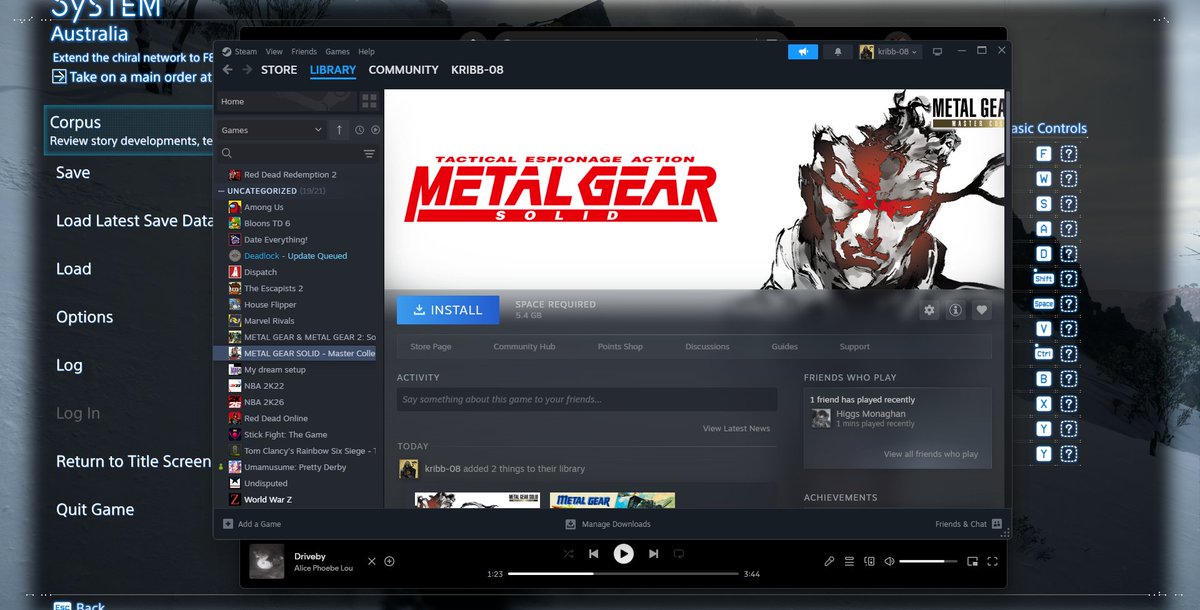
Task: Select Deadlock - Update Queued entry
Action: click(295, 256)
